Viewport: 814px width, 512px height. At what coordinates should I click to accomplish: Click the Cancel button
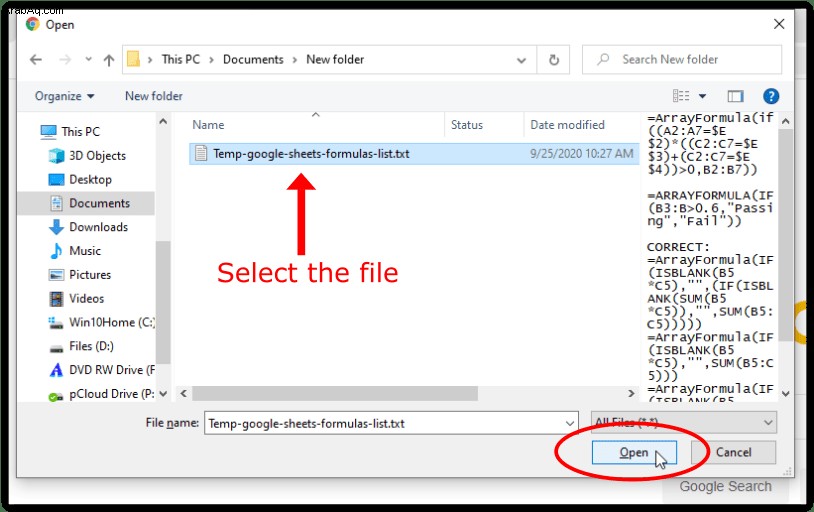point(733,452)
